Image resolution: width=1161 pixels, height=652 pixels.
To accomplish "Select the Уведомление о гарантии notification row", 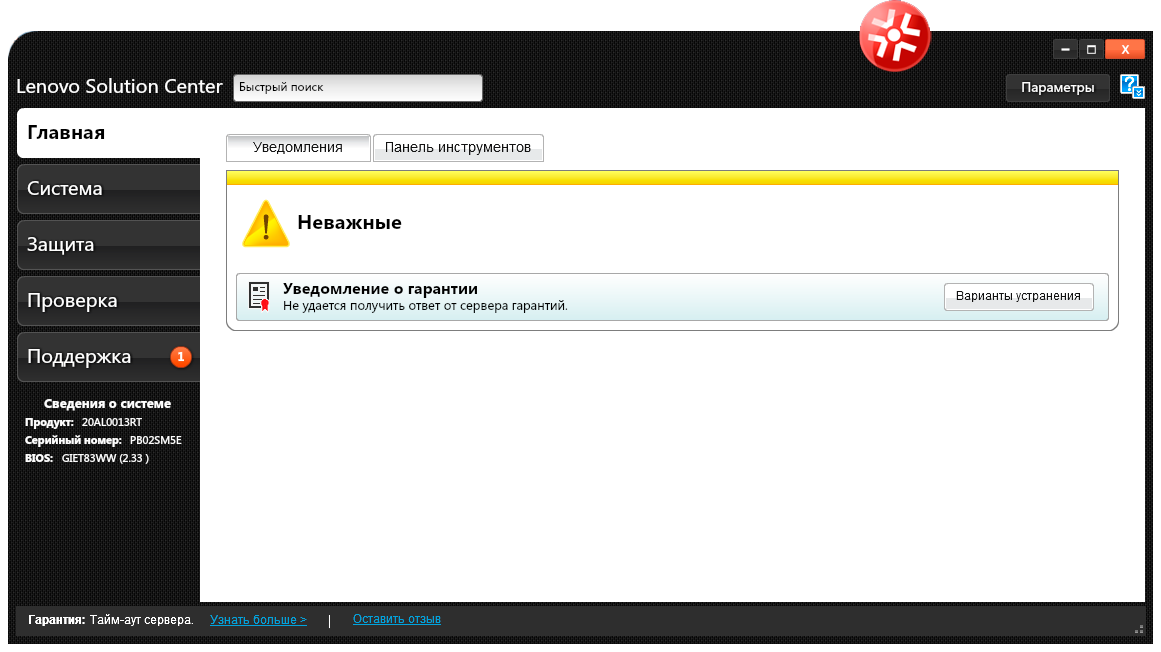I will click(x=672, y=297).
